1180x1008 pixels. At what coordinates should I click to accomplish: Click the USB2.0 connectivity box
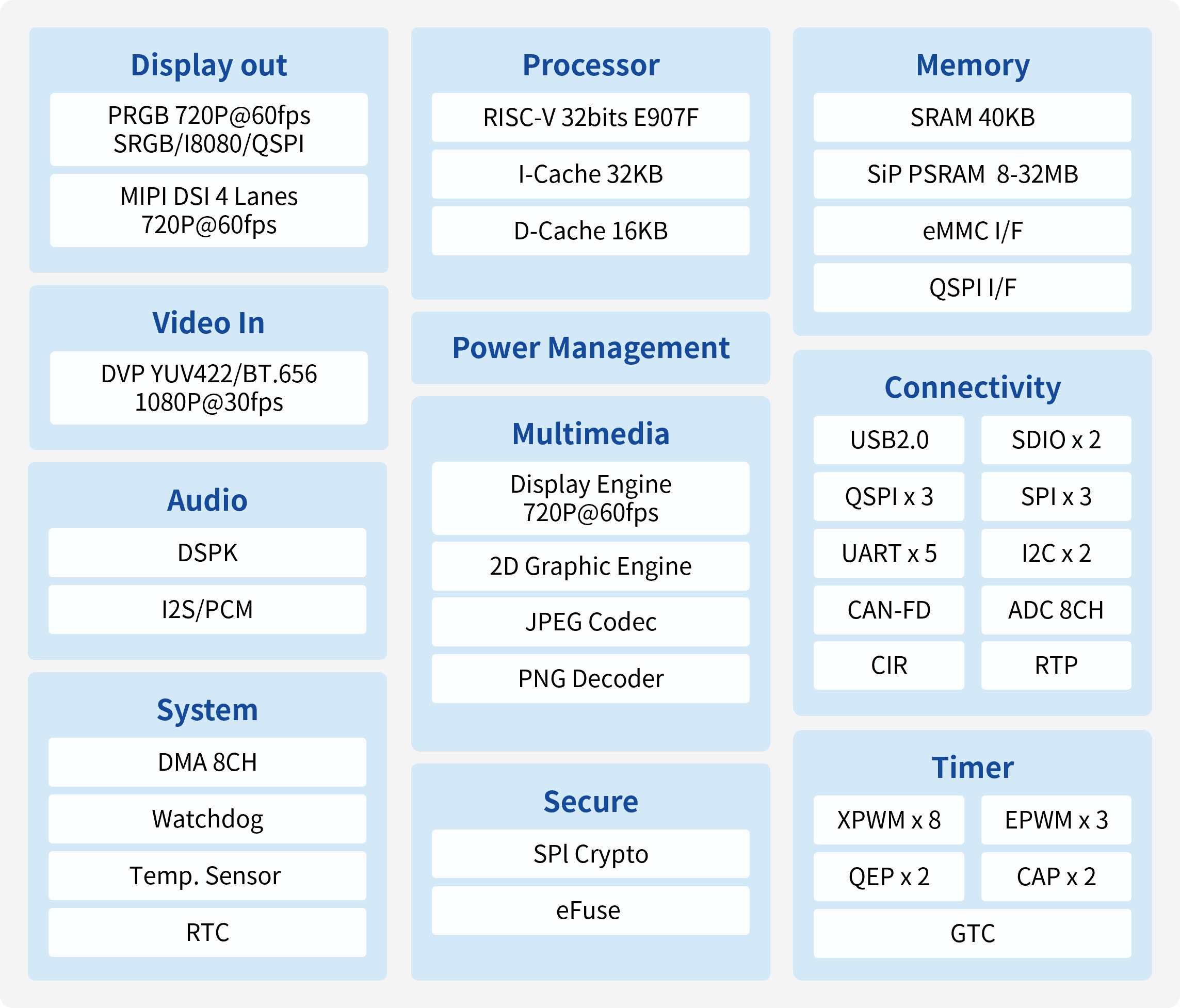point(888,440)
